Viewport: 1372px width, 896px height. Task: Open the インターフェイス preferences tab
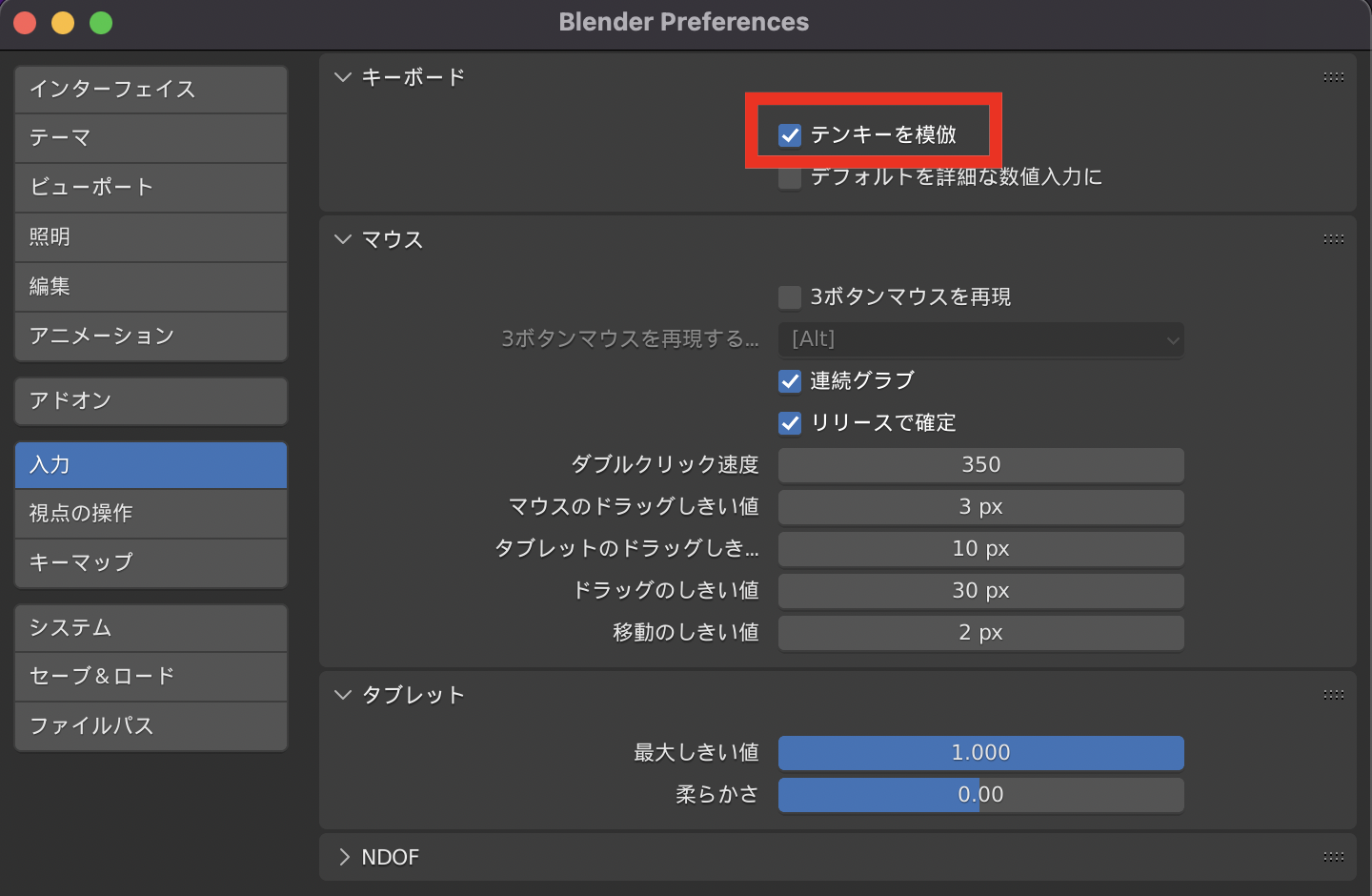pos(151,90)
